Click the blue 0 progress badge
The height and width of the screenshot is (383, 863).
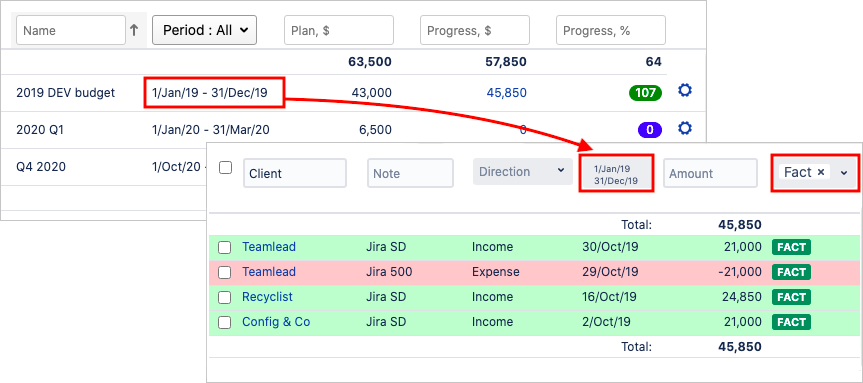point(649,130)
